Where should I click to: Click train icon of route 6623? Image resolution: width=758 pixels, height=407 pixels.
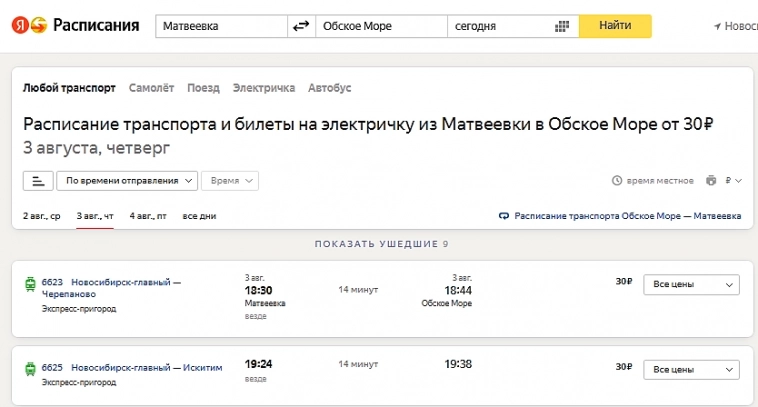[29, 284]
